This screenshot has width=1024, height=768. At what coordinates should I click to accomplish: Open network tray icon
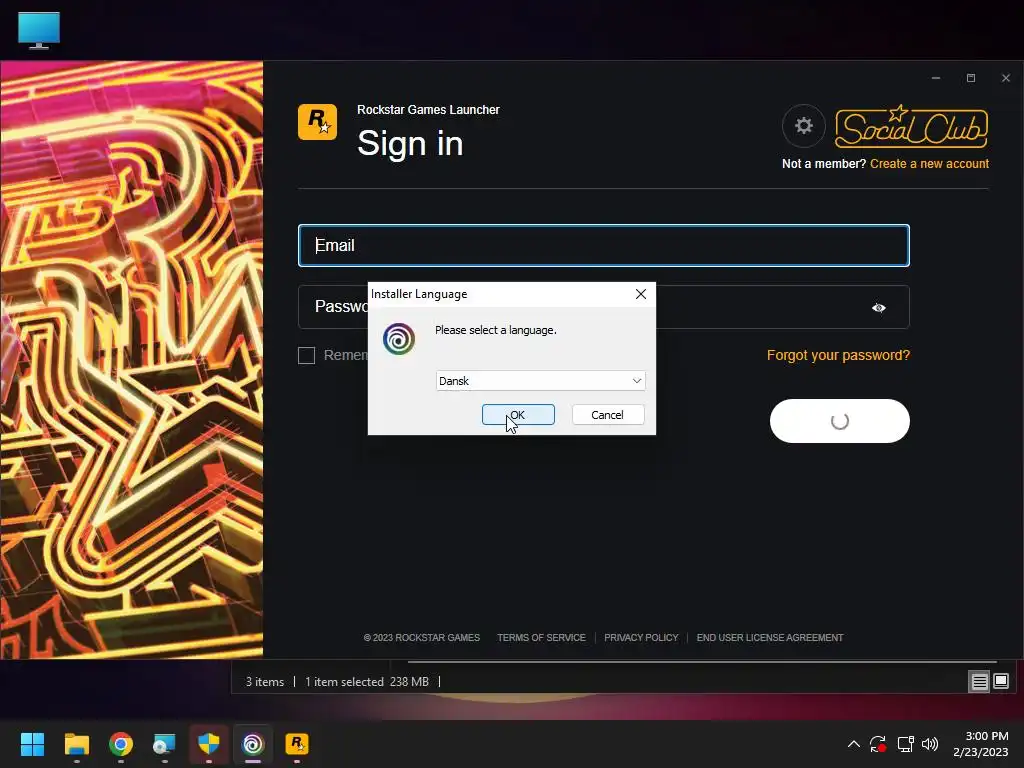pyautogui.click(x=905, y=744)
